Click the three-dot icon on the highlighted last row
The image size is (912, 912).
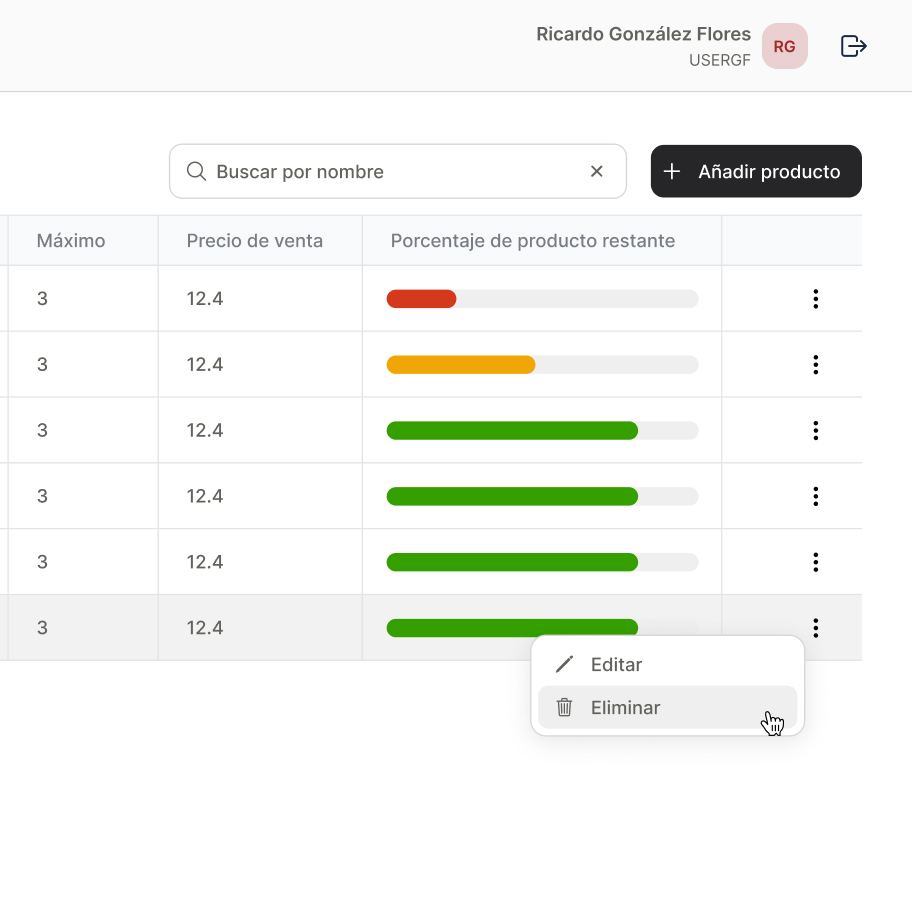point(815,628)
